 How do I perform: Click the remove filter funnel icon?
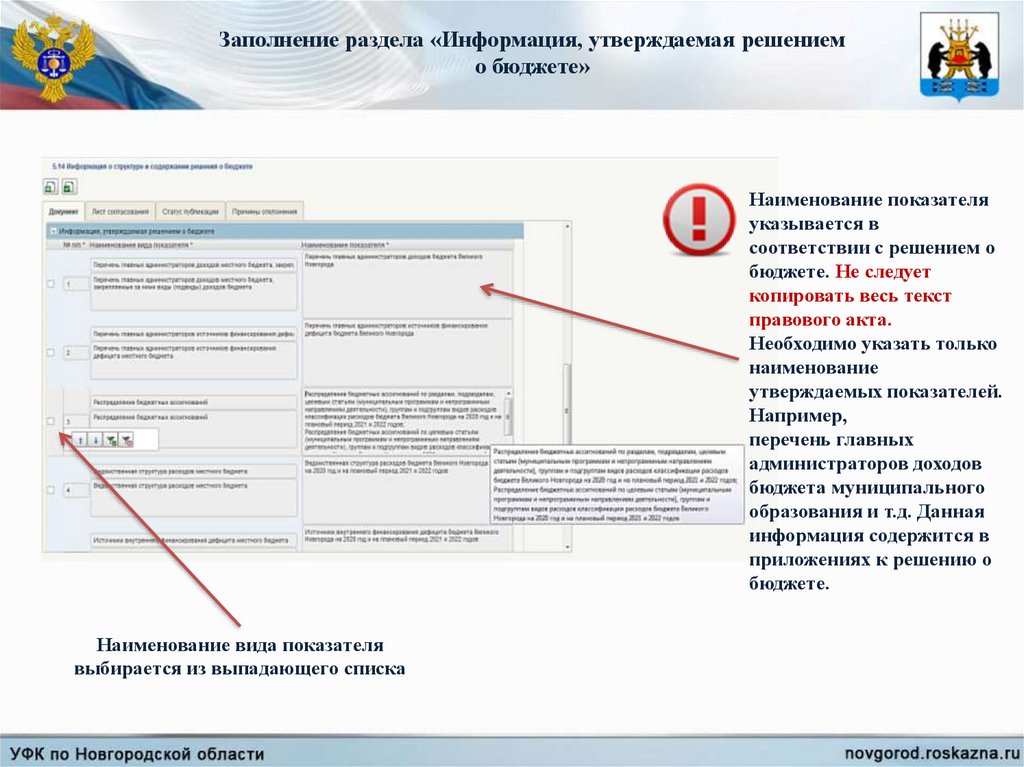126,439
